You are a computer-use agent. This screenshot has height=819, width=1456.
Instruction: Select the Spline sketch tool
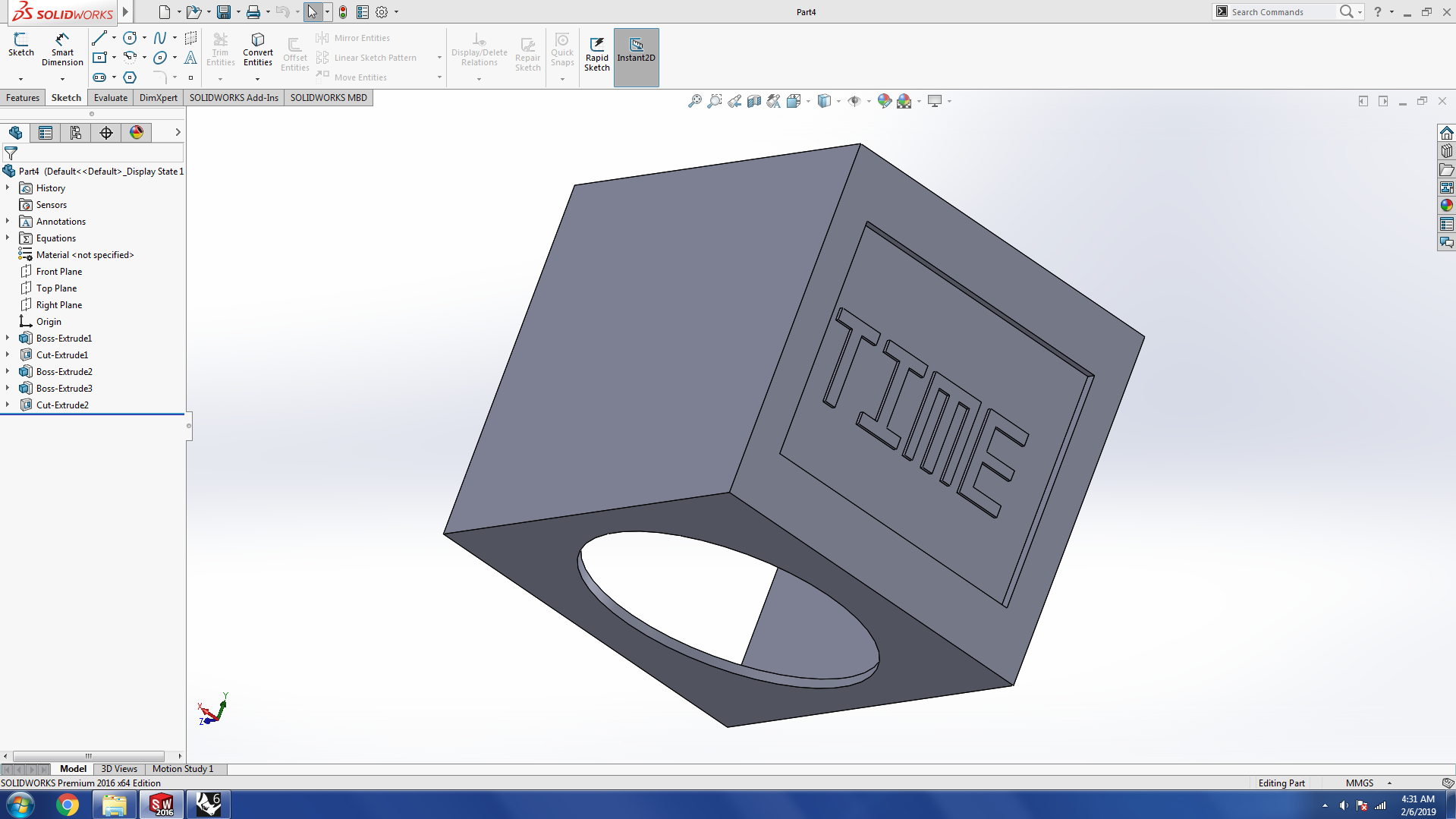pos(160,38)
